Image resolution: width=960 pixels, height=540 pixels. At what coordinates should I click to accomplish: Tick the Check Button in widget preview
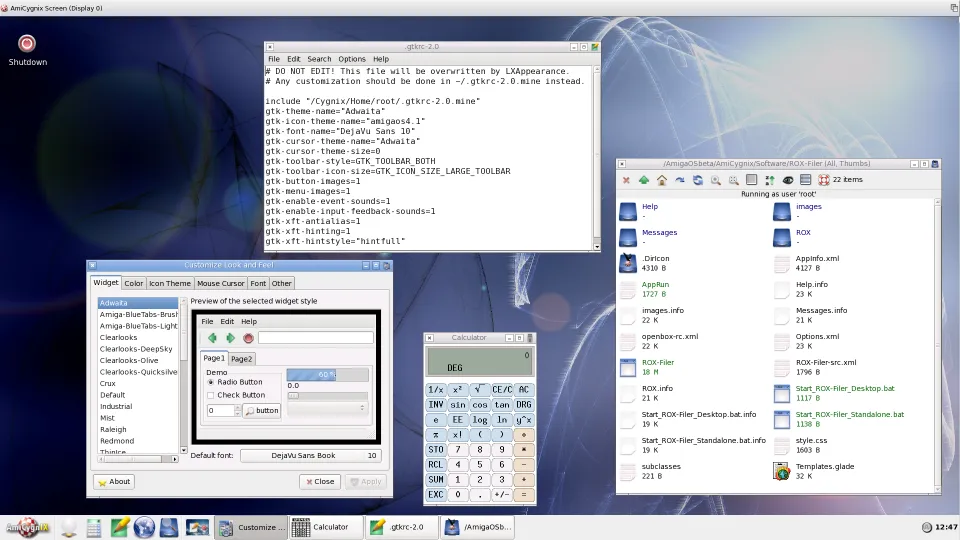point(211,395)
